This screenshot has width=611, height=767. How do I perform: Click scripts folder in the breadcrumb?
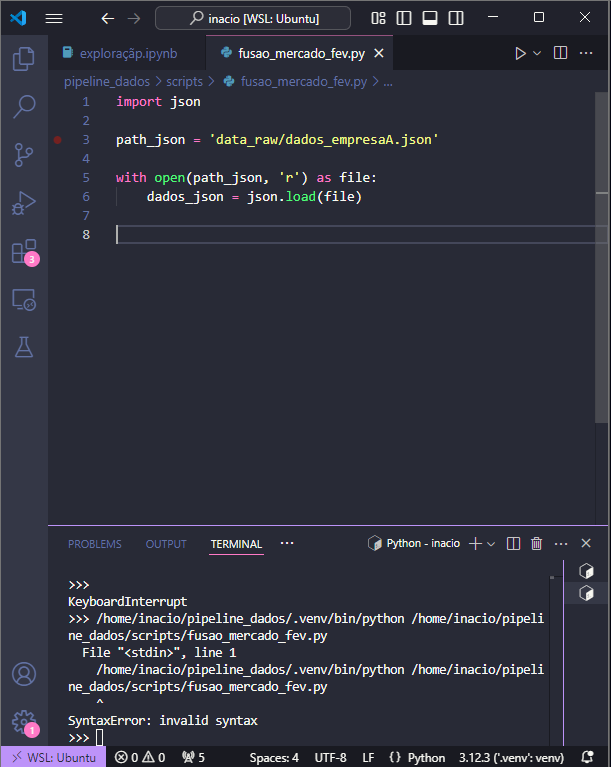pos(184,81)
